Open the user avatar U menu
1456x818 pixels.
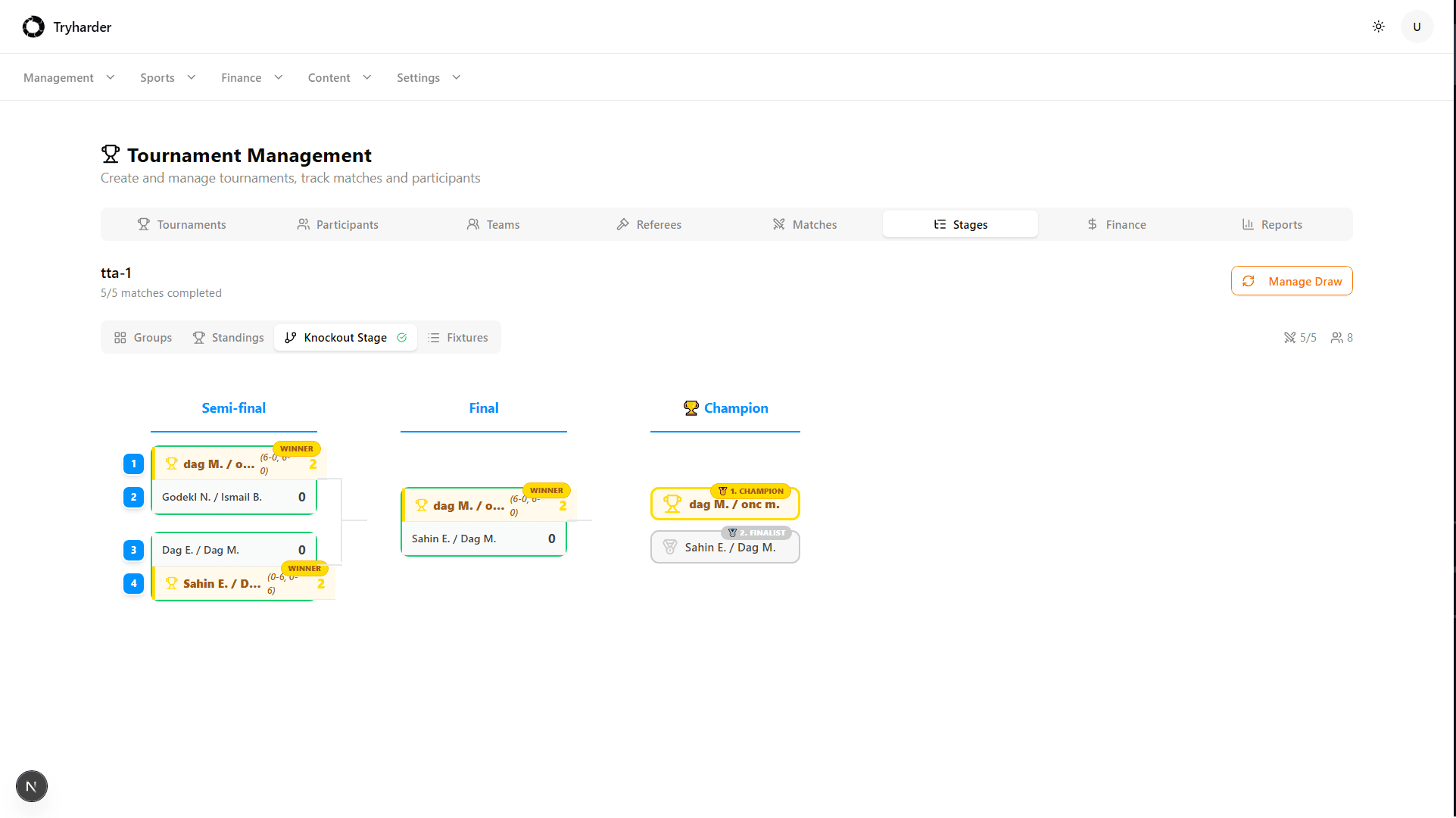click(x=1417, y=27)
